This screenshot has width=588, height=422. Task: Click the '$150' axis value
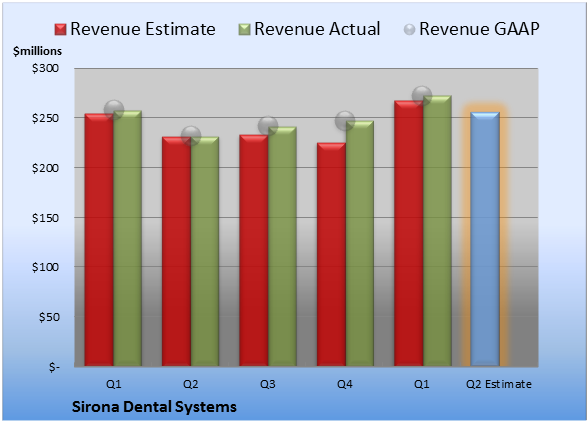click(x=45, y=218)
